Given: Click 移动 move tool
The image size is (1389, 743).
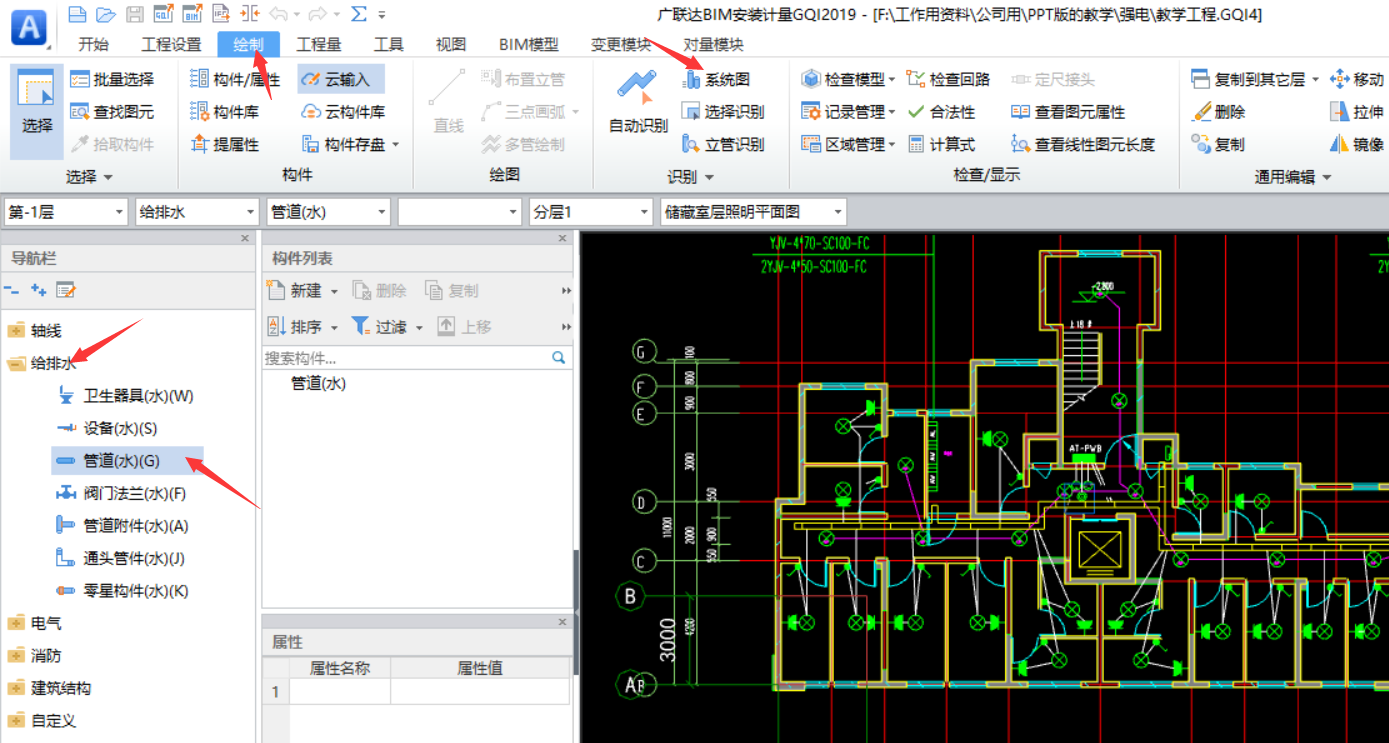Looking at the screenshot, I should coord(1357,79).
